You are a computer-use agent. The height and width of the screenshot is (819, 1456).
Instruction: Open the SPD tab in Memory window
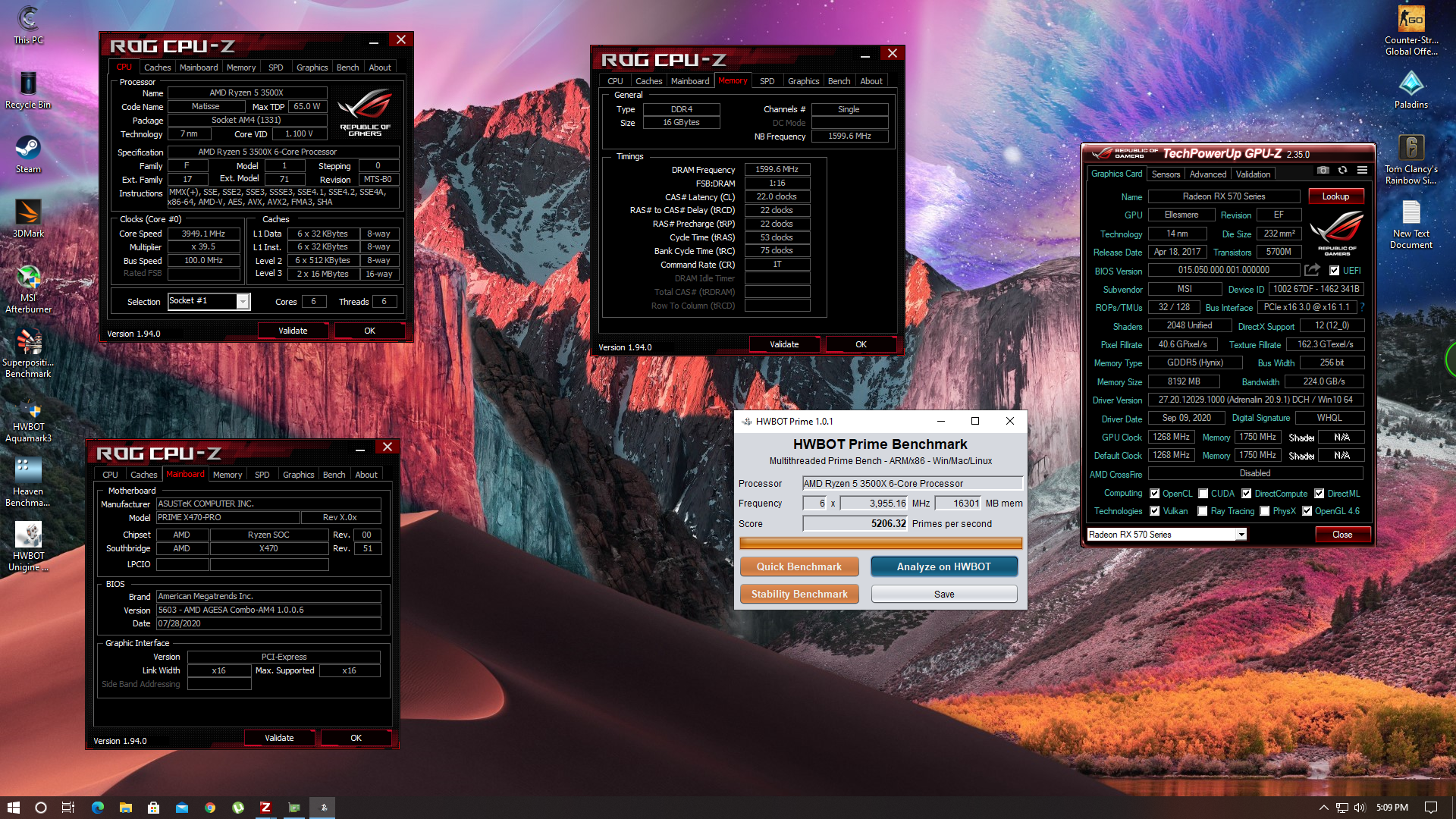[x=767, y=81]
